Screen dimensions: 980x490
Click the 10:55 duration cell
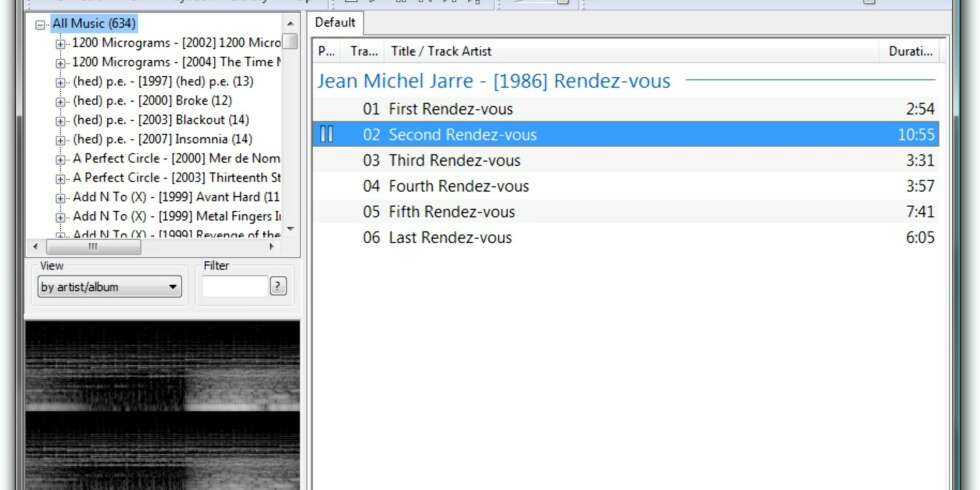point(916,135)
